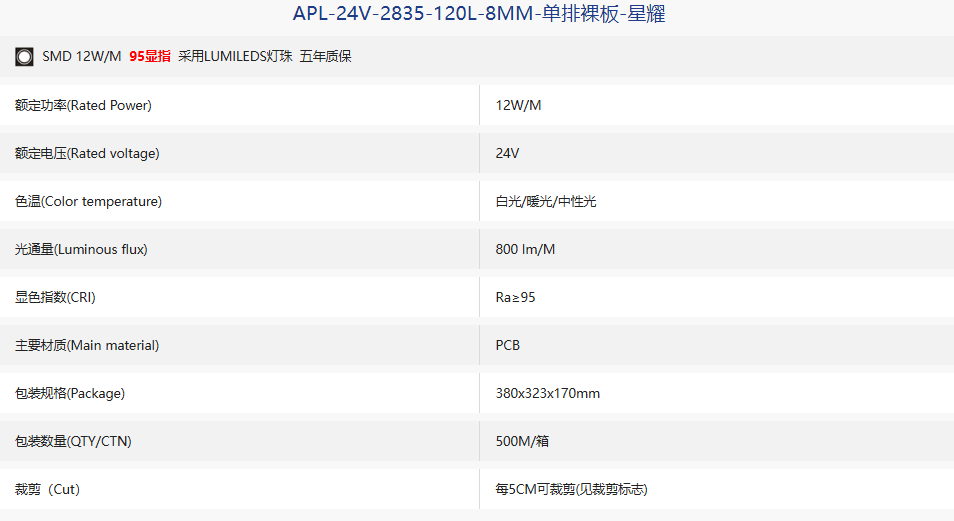Click the '每5CM可裁剪(见裁剪标志)' value
Image resolution: width=954 pixels, height=521 pixels.
point(571,489)
